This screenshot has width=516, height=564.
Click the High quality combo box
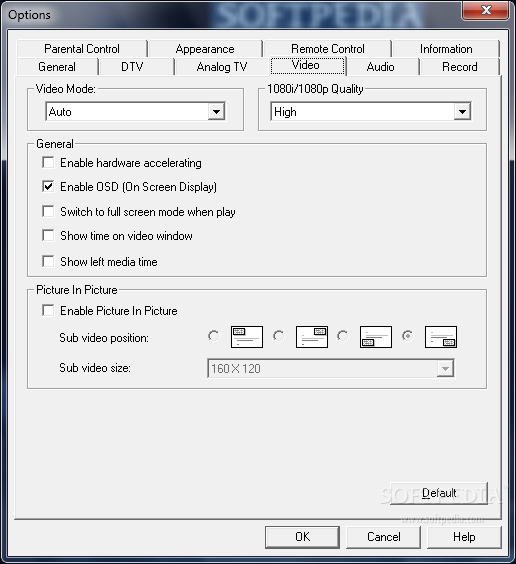pyautogui.click(x=371, y=112)
